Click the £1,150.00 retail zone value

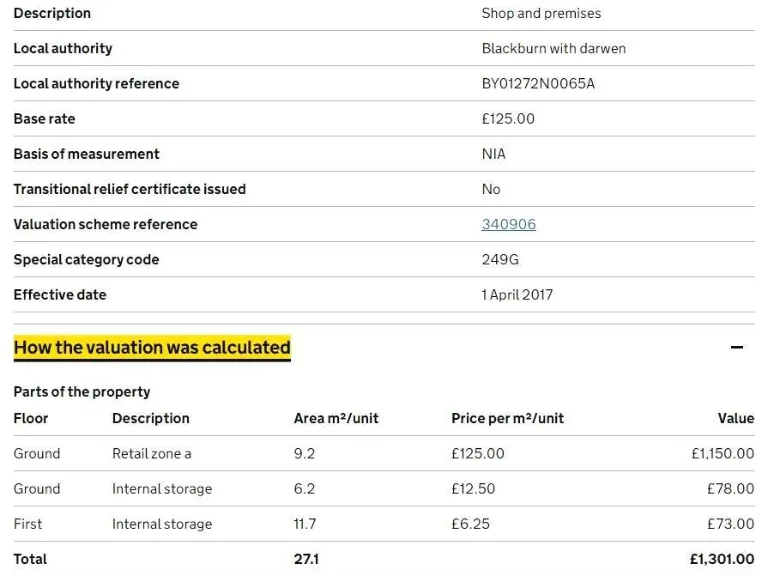(x=722, y=454)
